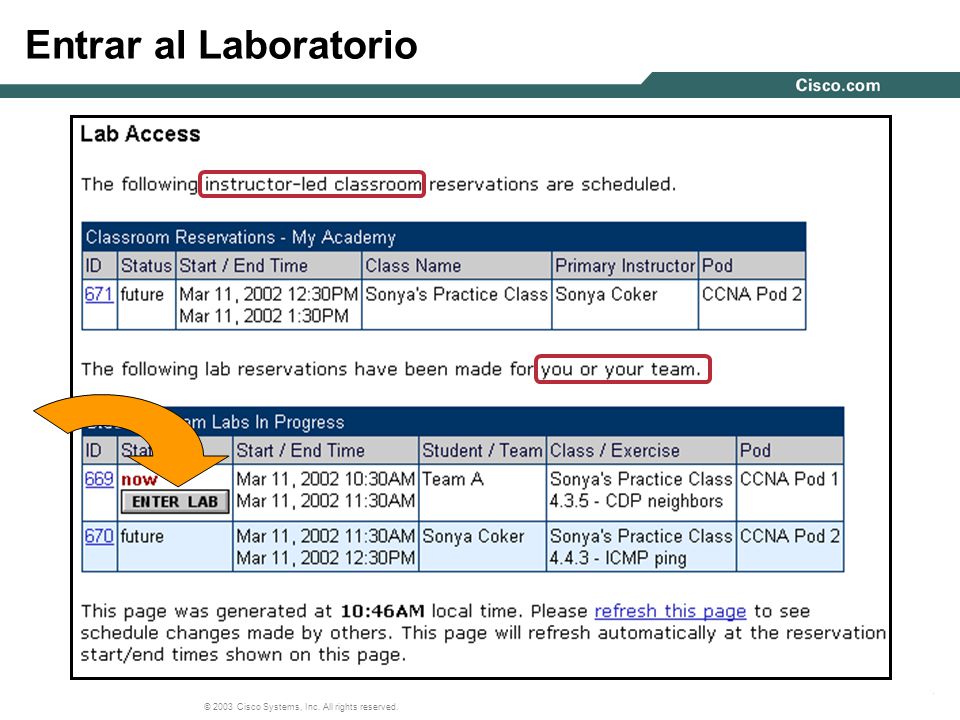
Task: Click the 'Lab Access' heading
Action: [x=140, y=134]
